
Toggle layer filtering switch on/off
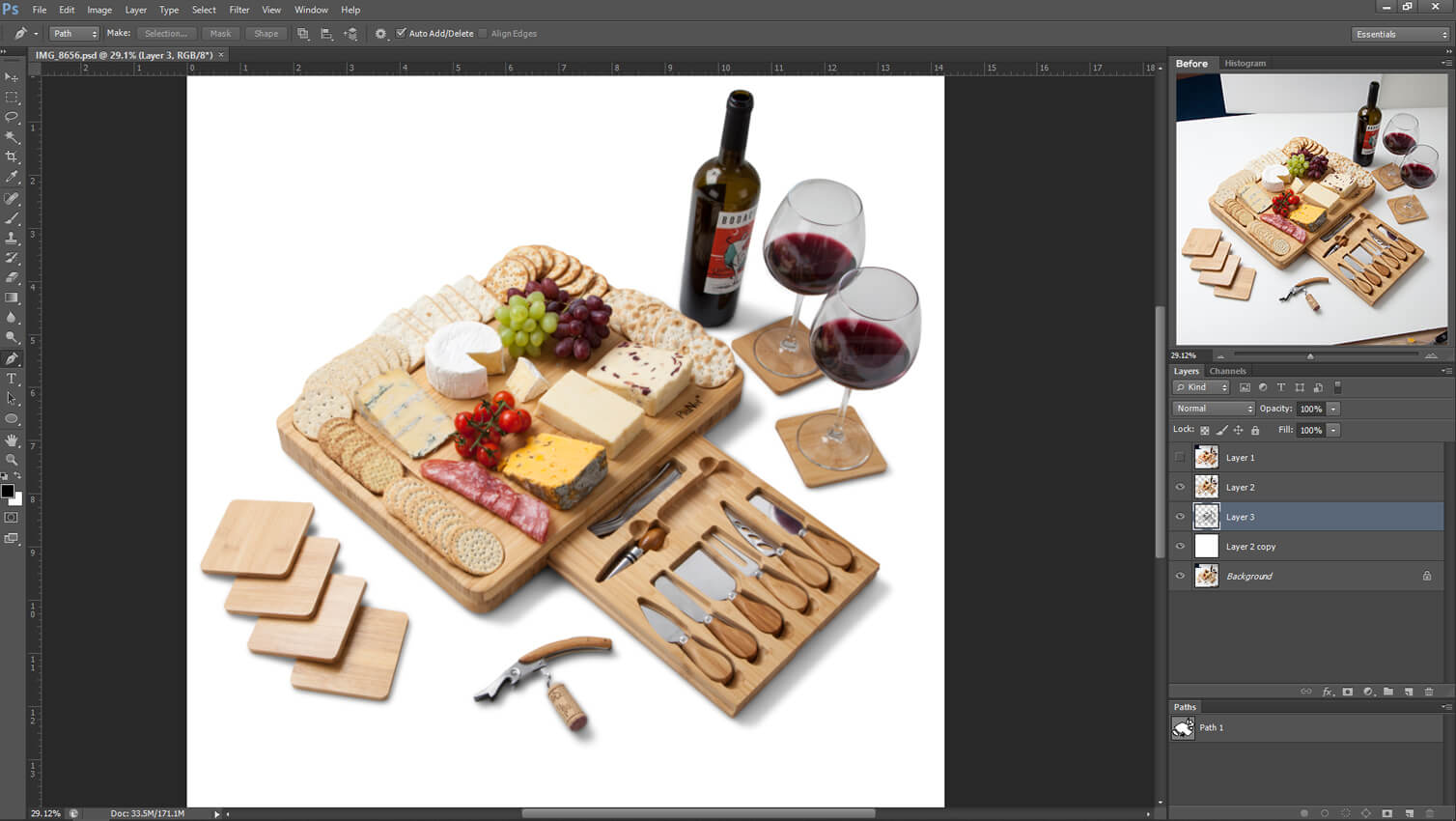click(1337, 387)
